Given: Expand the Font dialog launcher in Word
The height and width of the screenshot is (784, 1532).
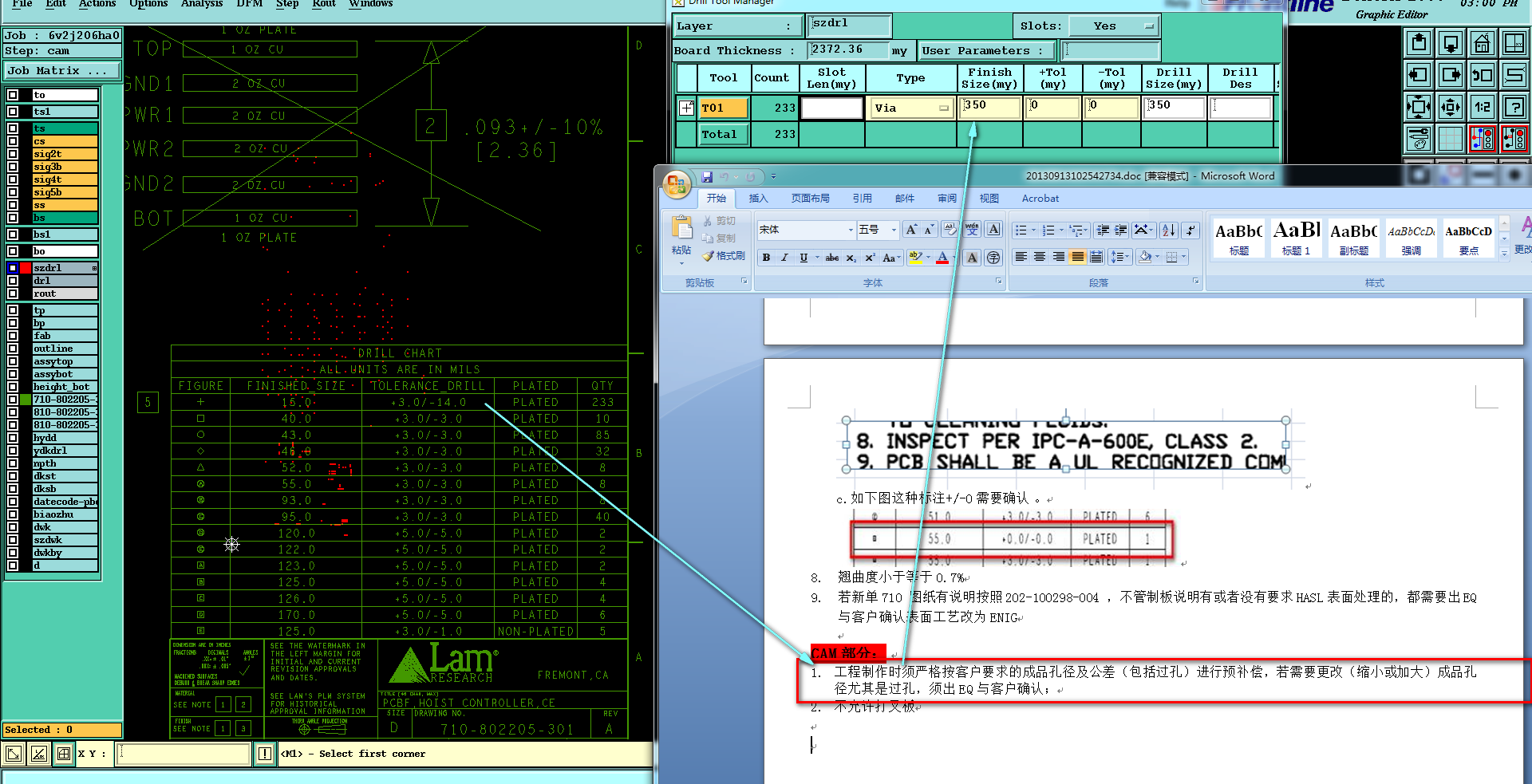Looking at the screenshot, I should 998,282.
